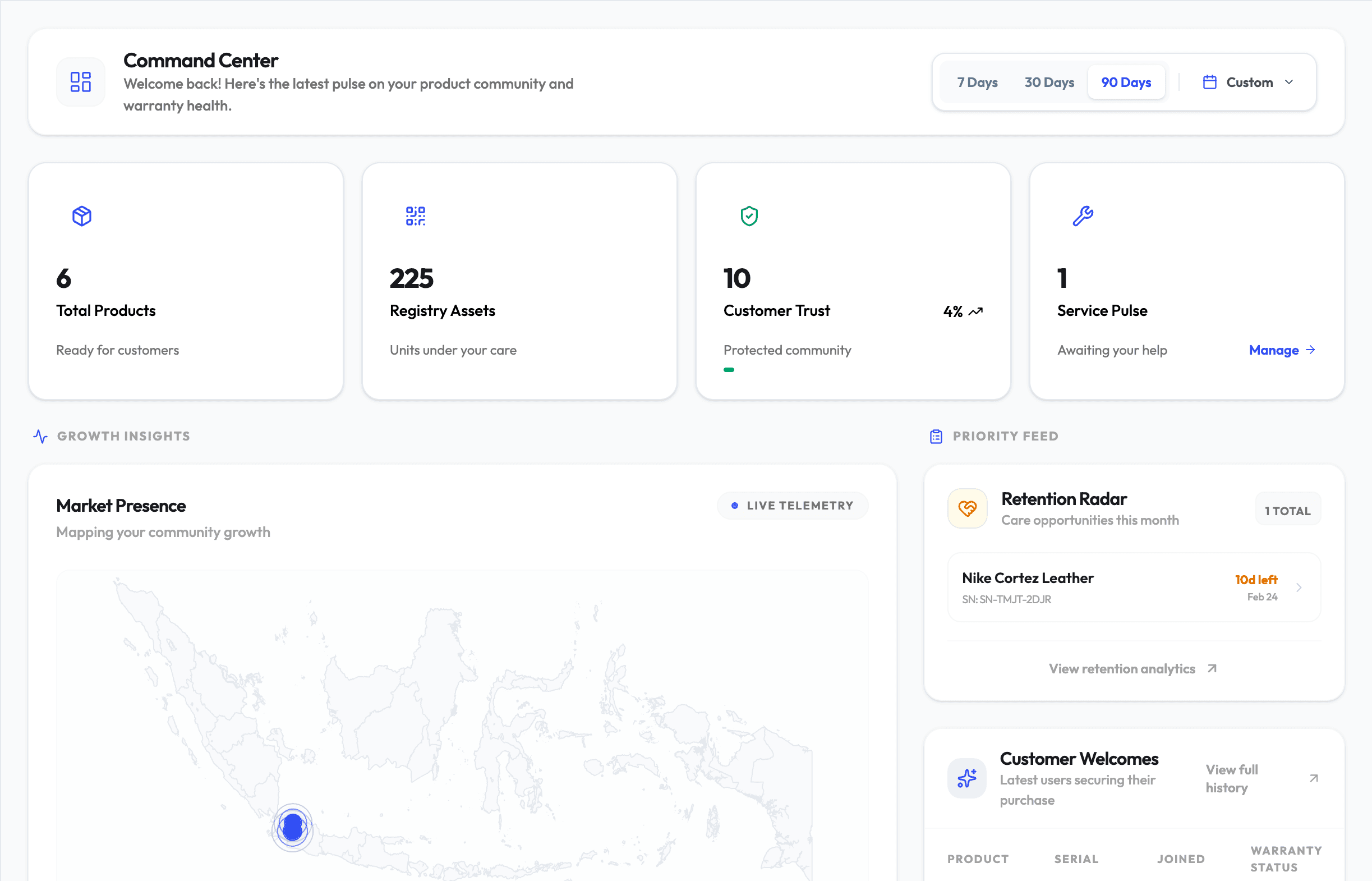Click the Customer Welcomes sparkles icon
1372x881 pixels.
pos(966,779)
